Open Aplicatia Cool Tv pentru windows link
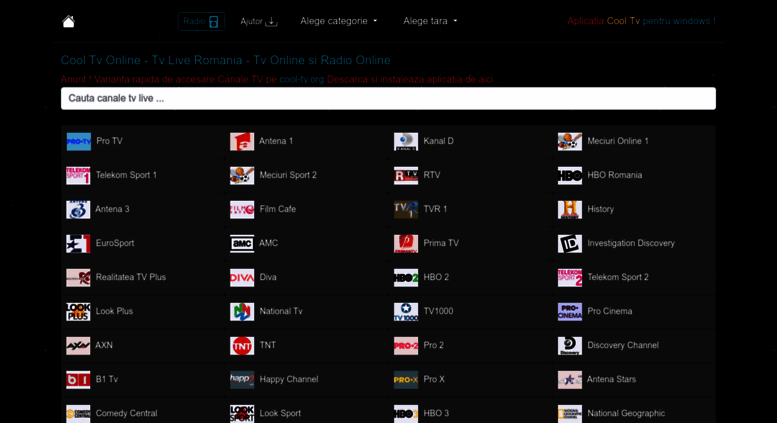The width and height of the screenshot is (777, 423). pyautogui.click(x=641, y=21)
